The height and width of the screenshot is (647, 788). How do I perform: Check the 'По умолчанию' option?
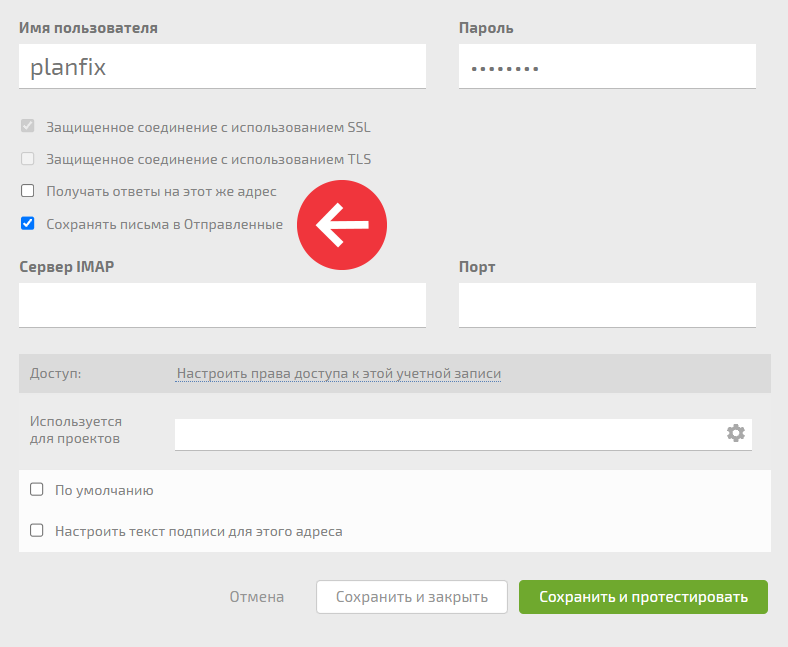37,490
